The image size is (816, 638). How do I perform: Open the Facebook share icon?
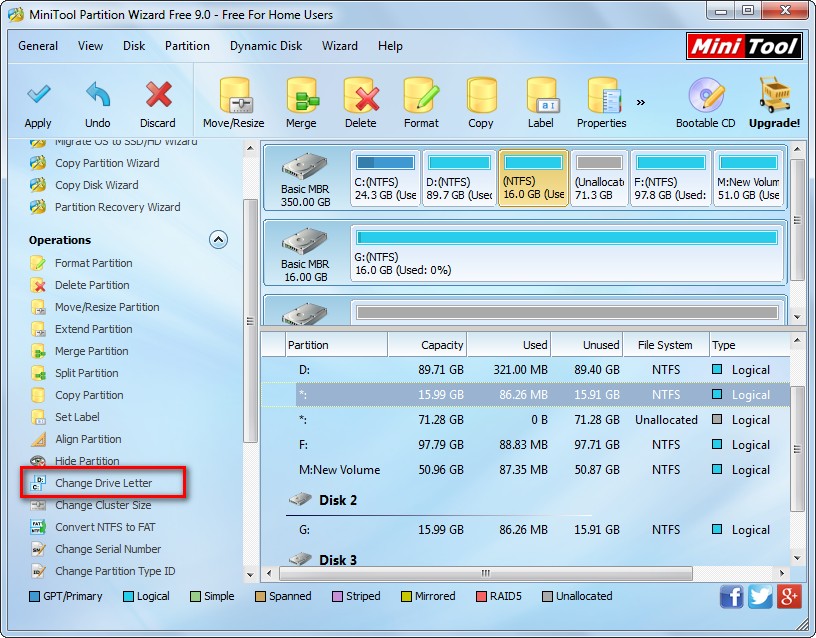pos(731,597)
